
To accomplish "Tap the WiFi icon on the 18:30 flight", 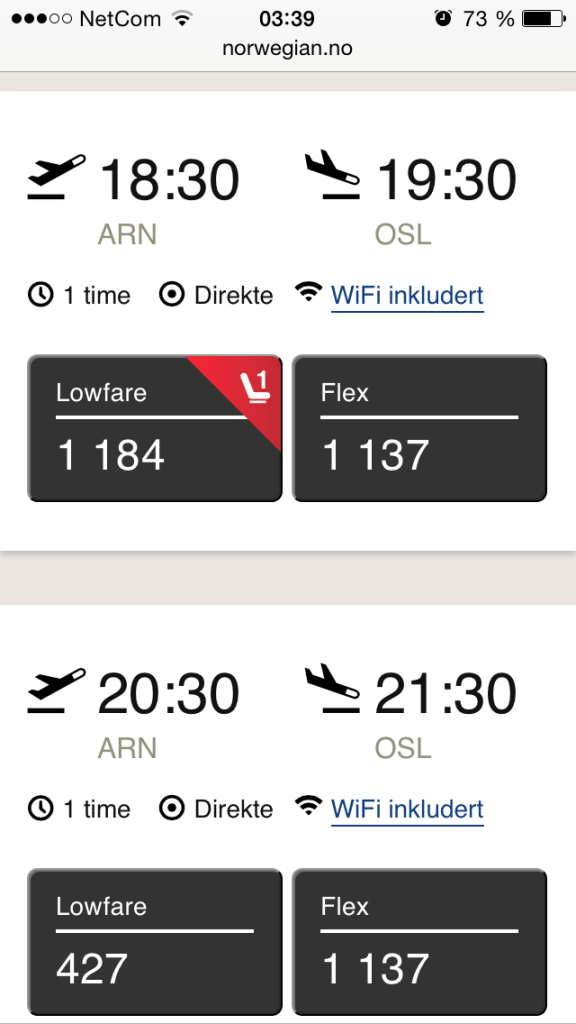I will (x=308, y=291).
